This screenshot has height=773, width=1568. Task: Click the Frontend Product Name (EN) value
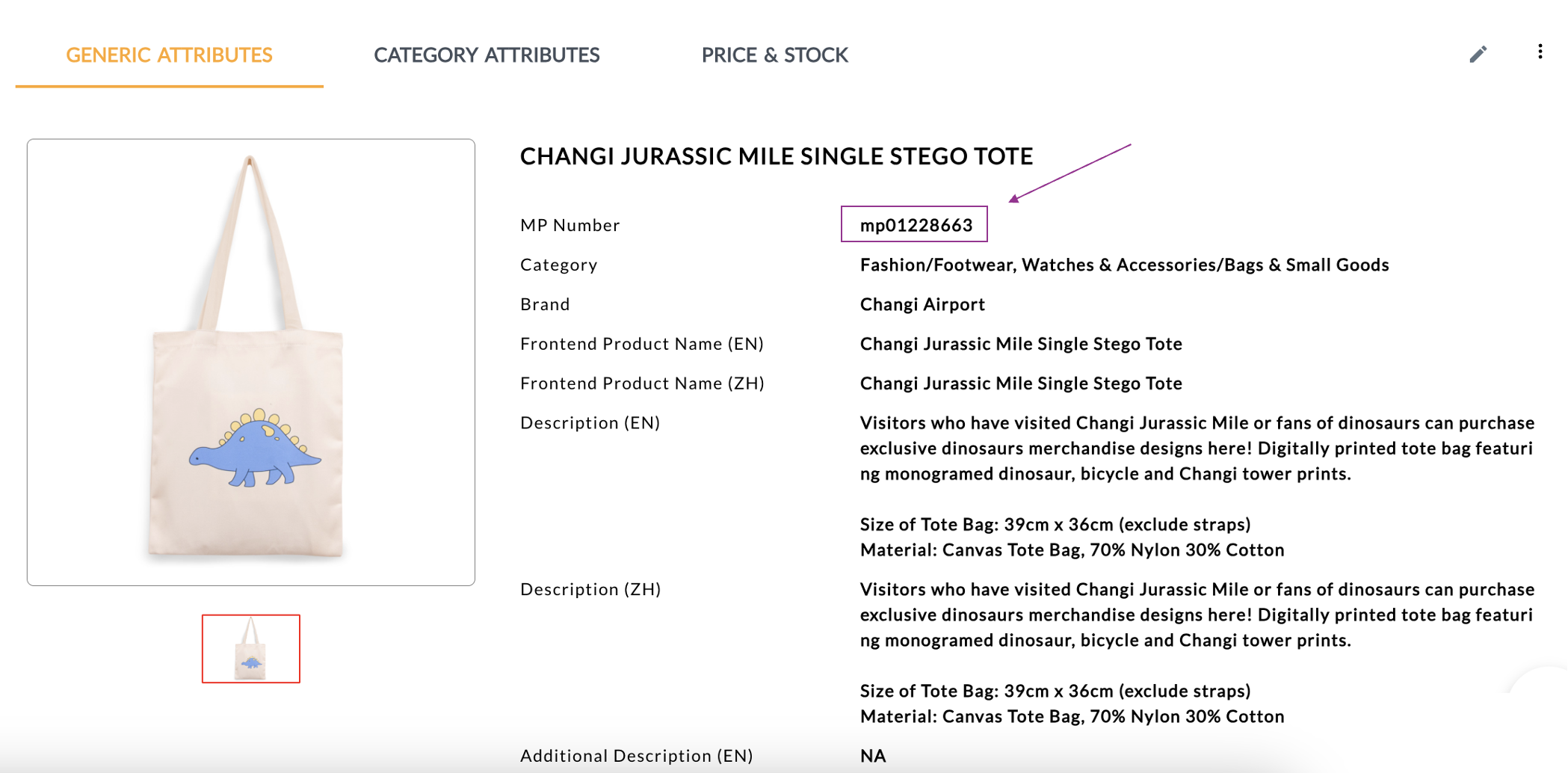(x=1021, y=344)
